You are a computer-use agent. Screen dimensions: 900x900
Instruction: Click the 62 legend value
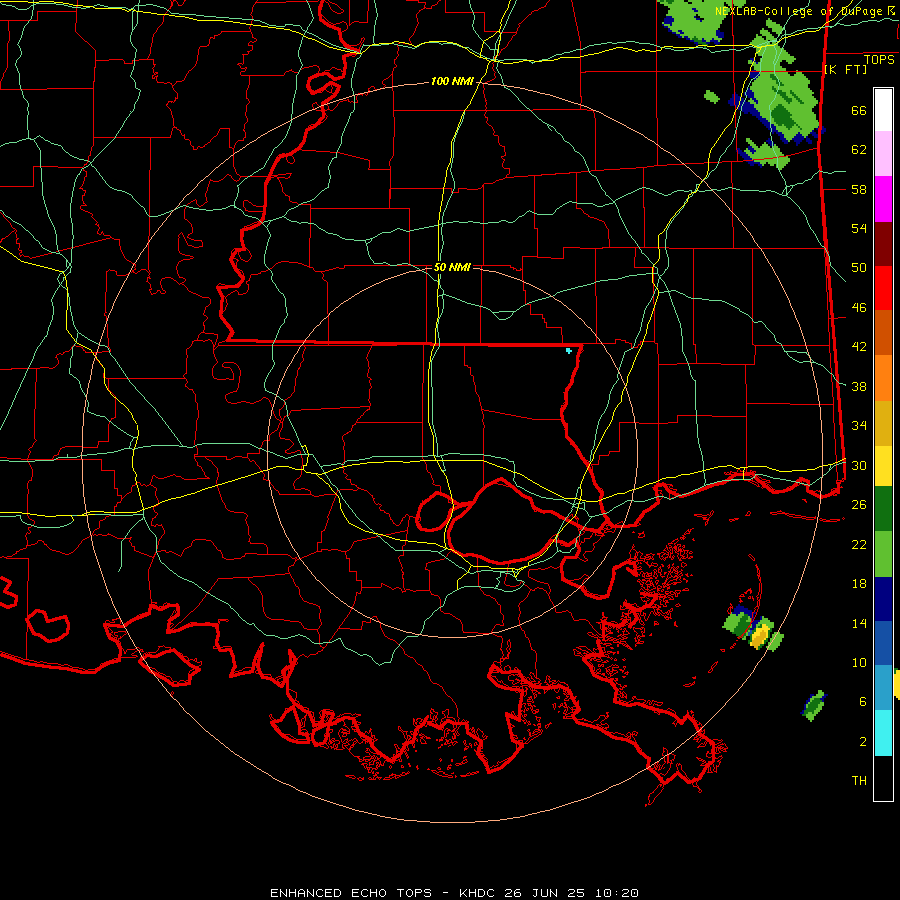pyautogui.click(x=859, y=150)
